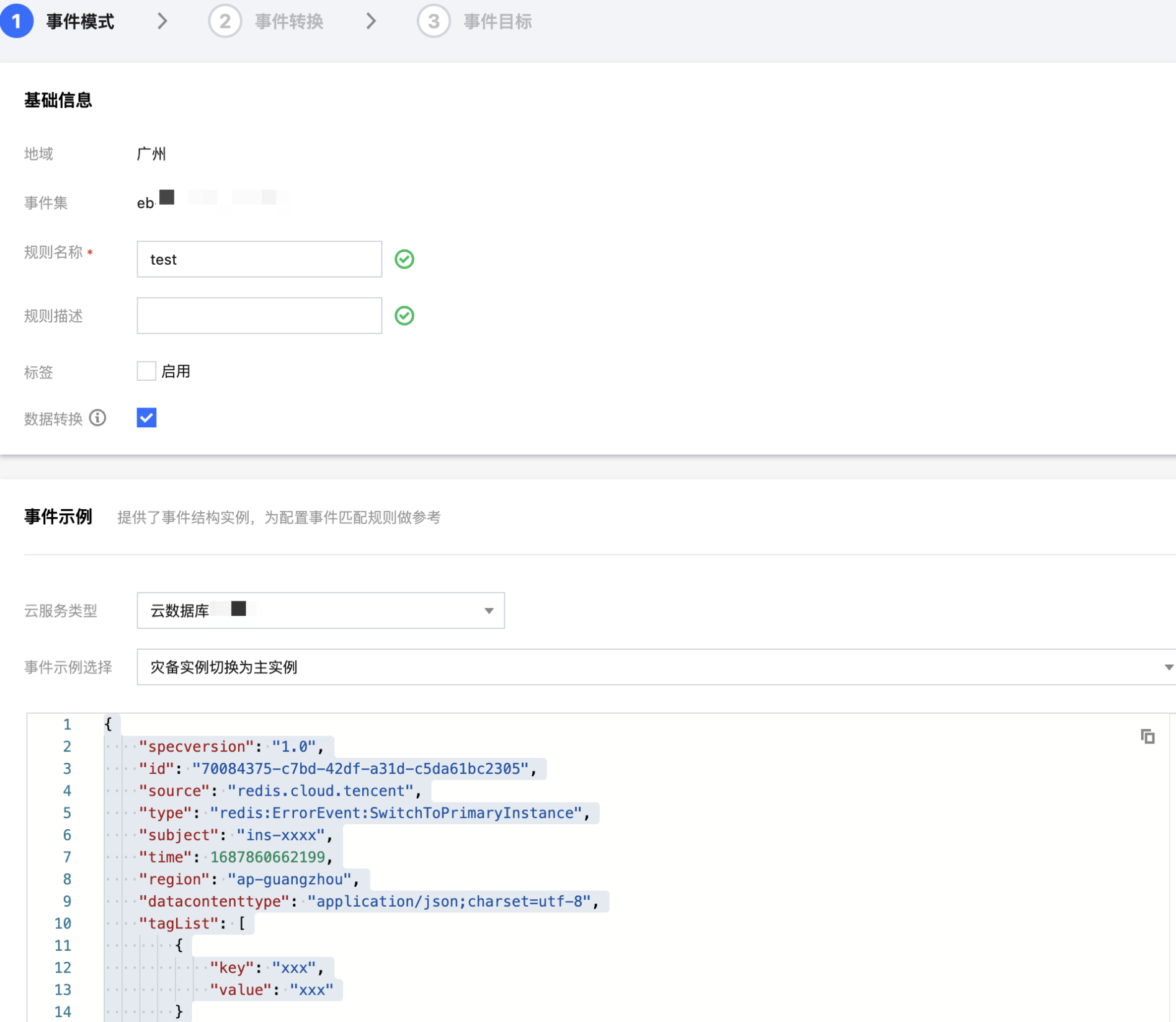1176x1022 pixels.
Task: Click chevron arrow after 事件转换 step
Action: click(371, 21)
